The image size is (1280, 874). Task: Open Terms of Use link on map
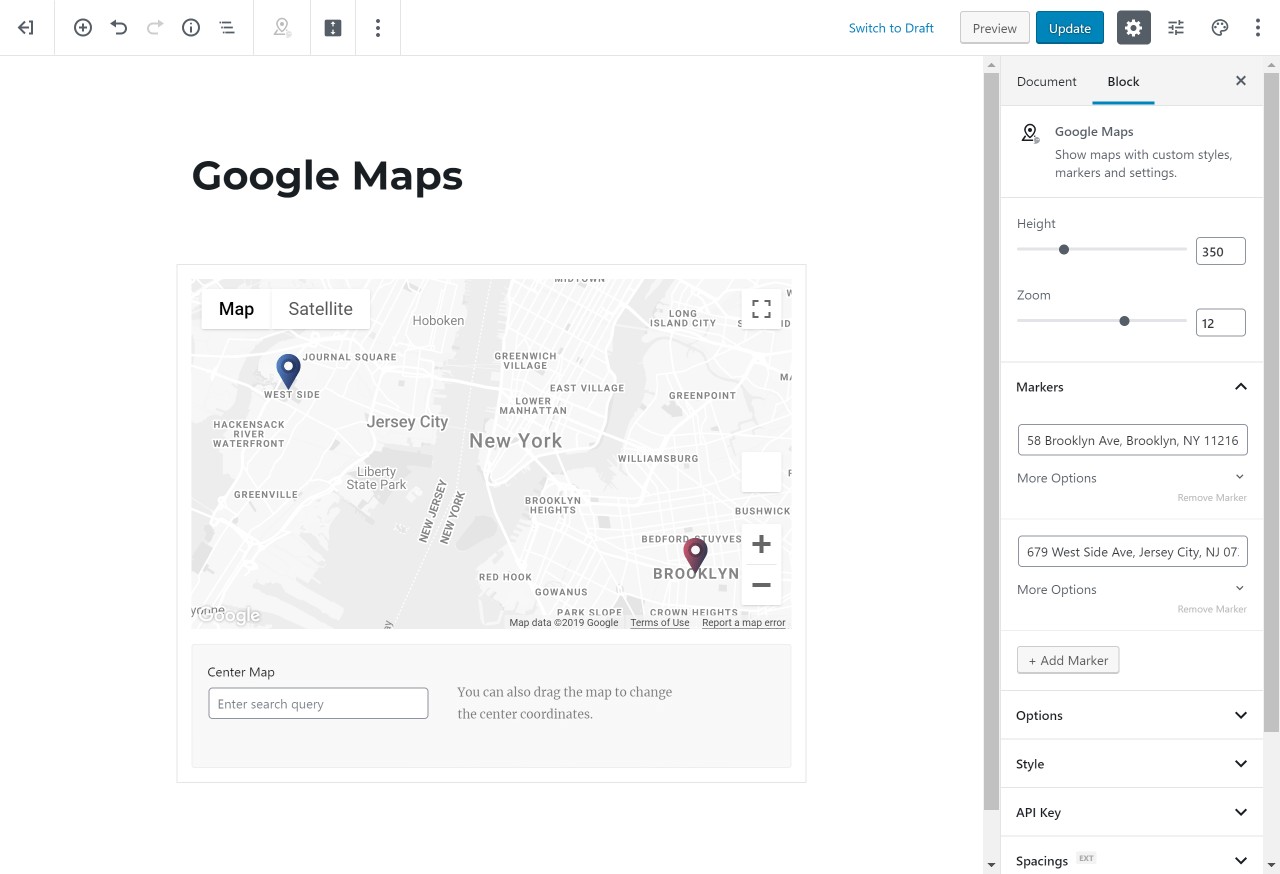click(660, 623)
